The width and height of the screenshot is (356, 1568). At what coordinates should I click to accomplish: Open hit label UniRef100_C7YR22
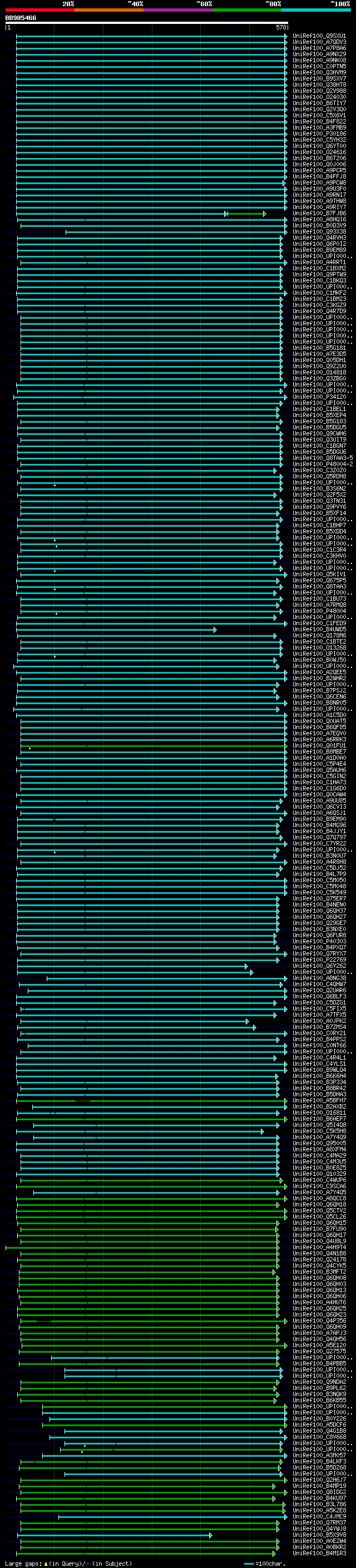319,843
